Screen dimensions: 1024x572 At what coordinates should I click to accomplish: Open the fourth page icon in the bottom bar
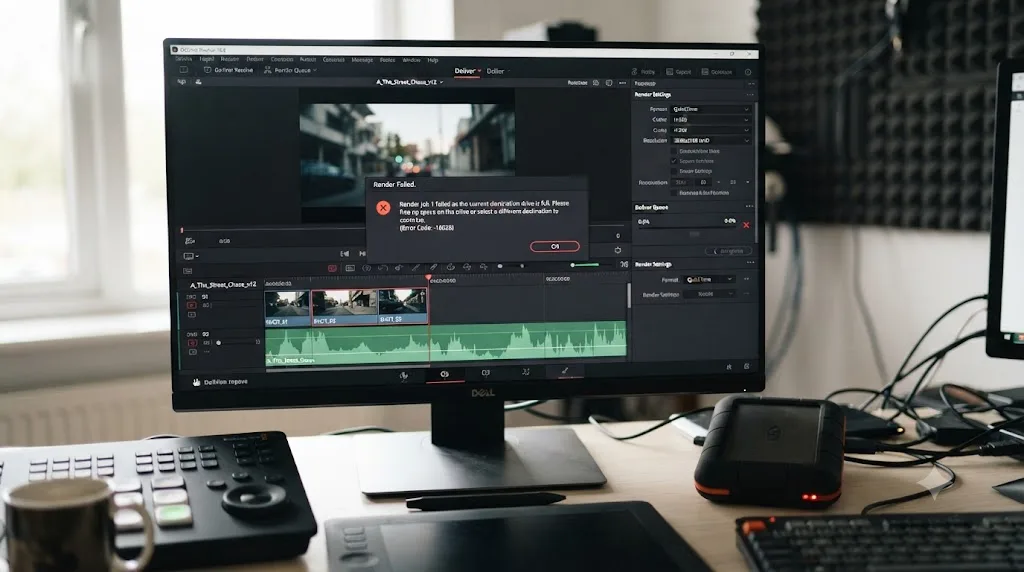click(x=526, y=372)
